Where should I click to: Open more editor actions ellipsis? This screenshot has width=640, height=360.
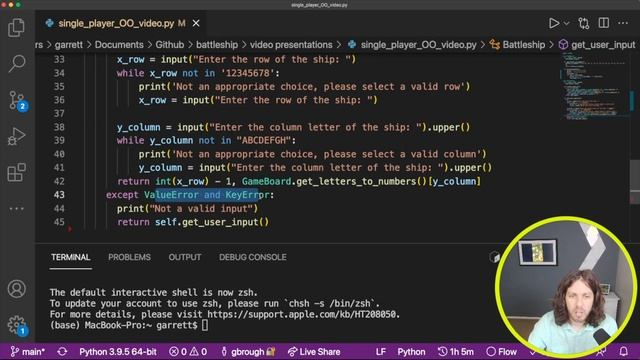(623, 23)
